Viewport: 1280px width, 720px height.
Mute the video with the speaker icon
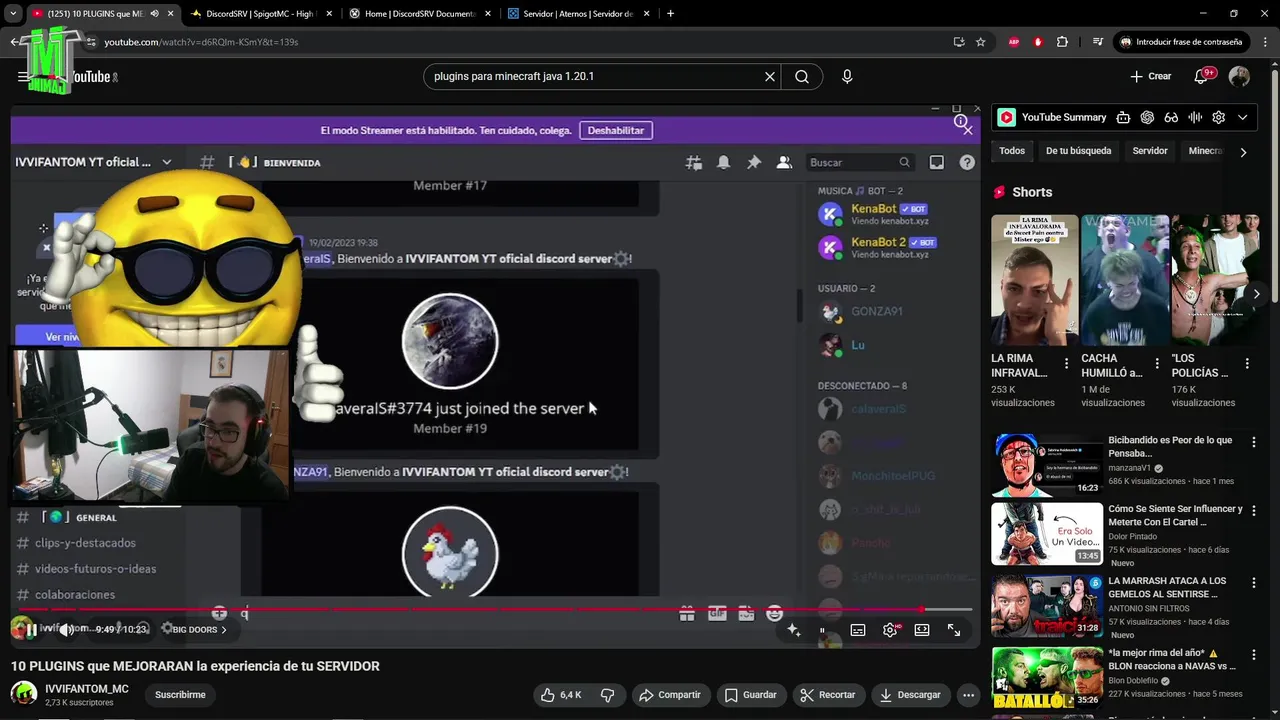pyautogui.click(x=66, y=629)
